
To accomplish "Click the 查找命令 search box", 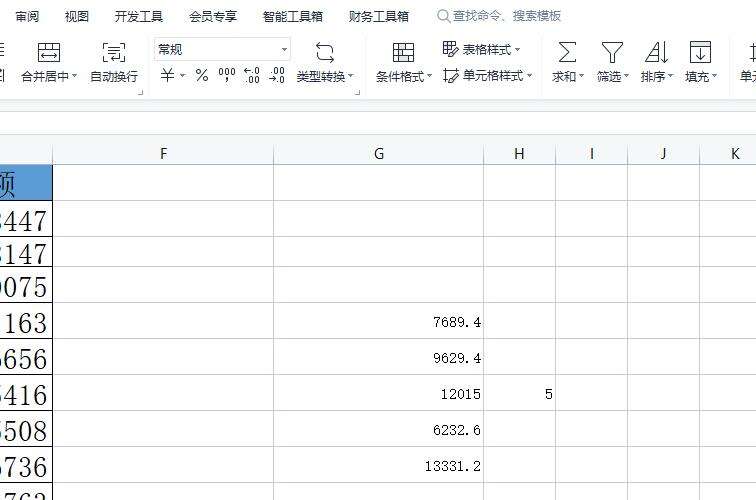I will pos(499,16).
